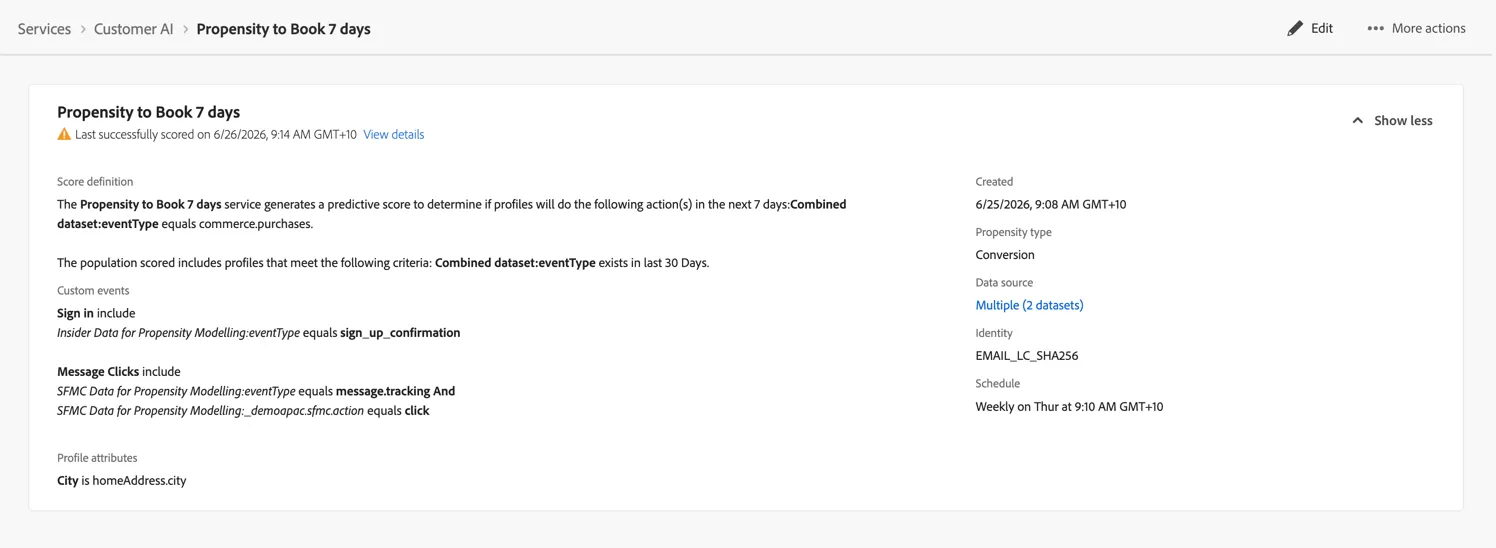Click the orange warning triangle icon

pyautogui.click(x=64, y=134)
